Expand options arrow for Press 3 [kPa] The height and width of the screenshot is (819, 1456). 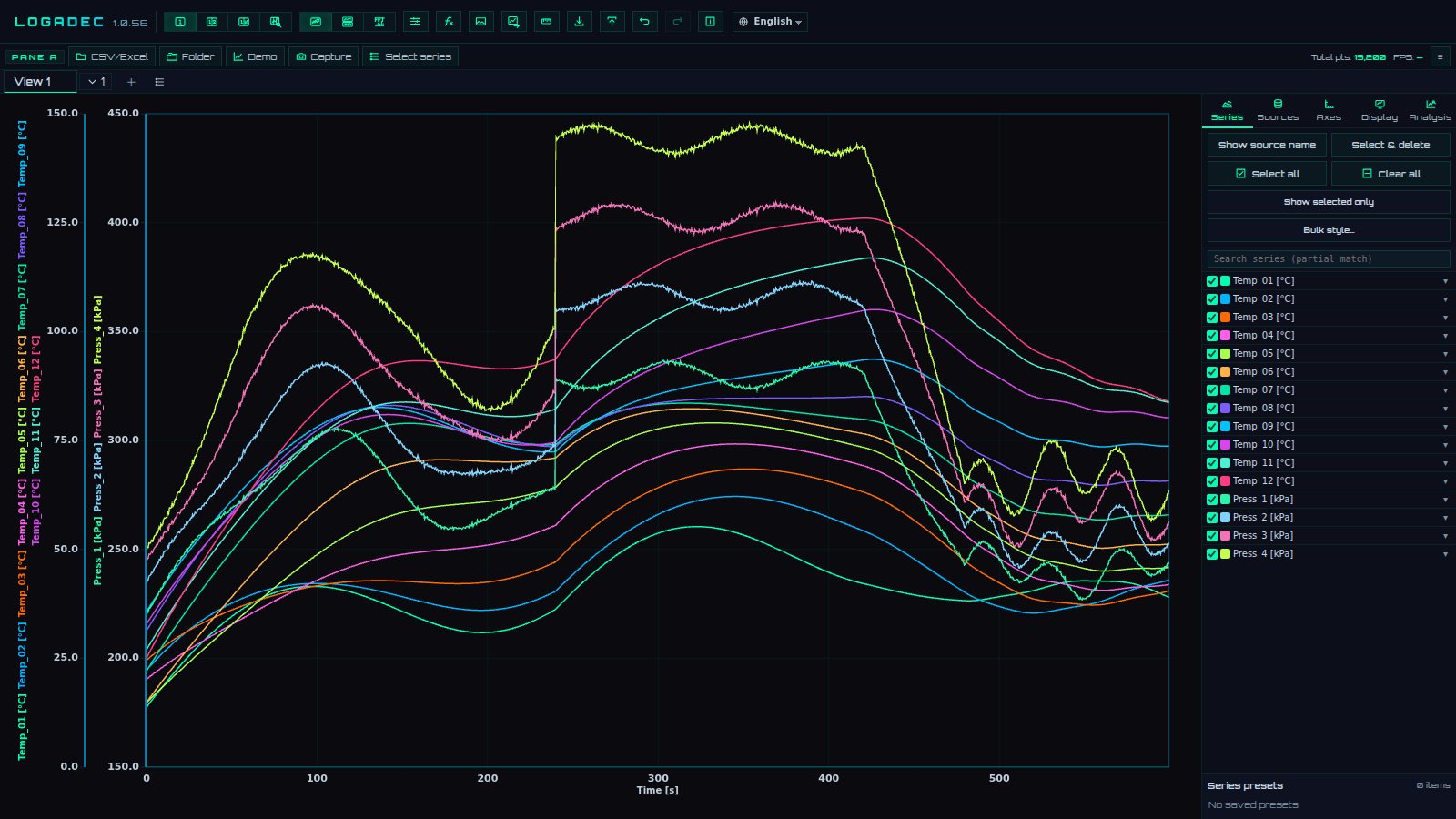(x=1445, y=536)
